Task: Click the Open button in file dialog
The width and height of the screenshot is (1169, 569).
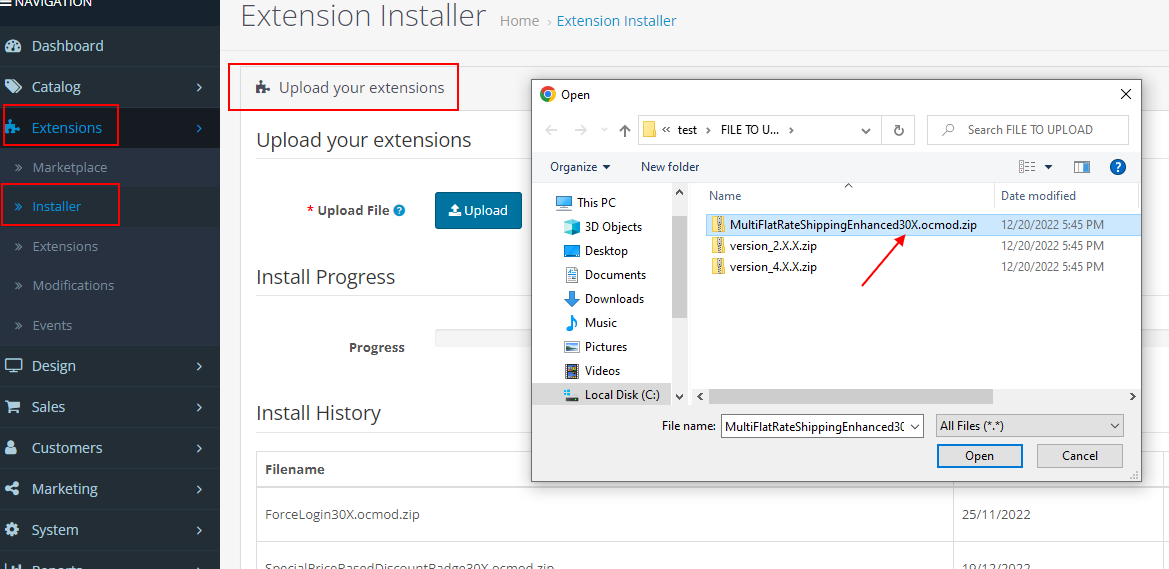Action: click(x=979, y=456)
